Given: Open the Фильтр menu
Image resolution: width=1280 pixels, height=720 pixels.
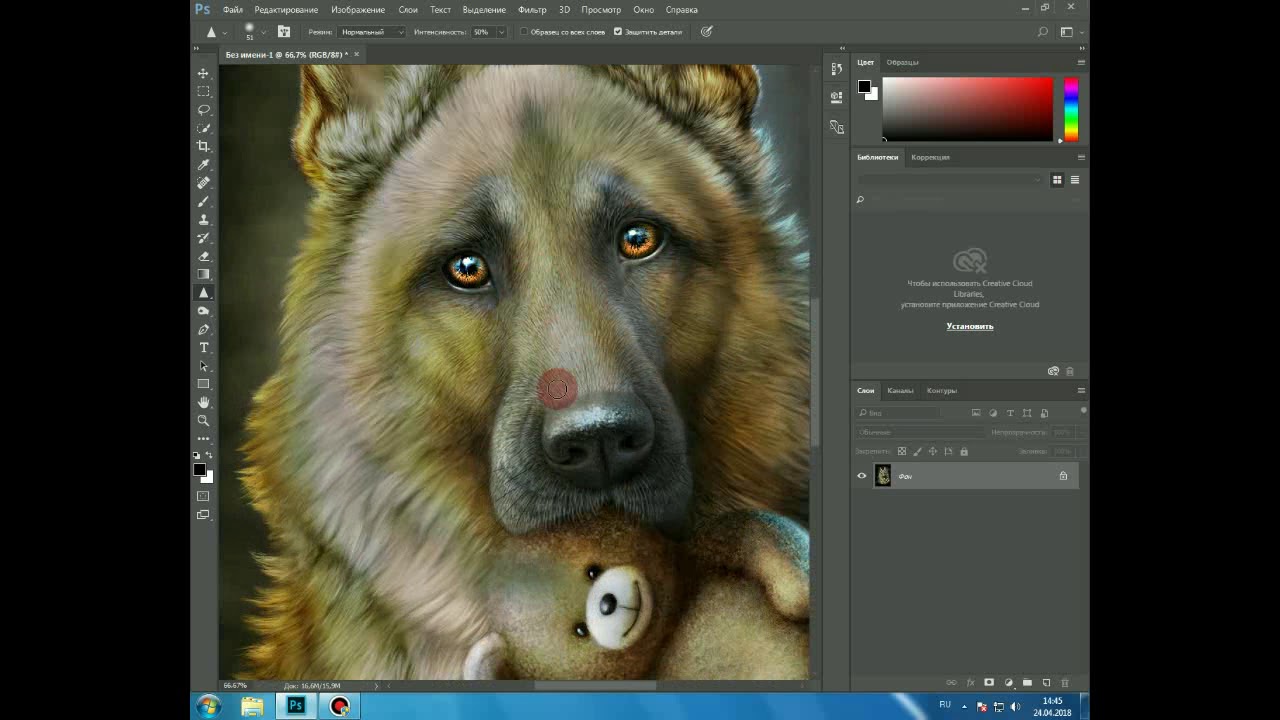Looking at the screenshot, I should coord(532,9).
